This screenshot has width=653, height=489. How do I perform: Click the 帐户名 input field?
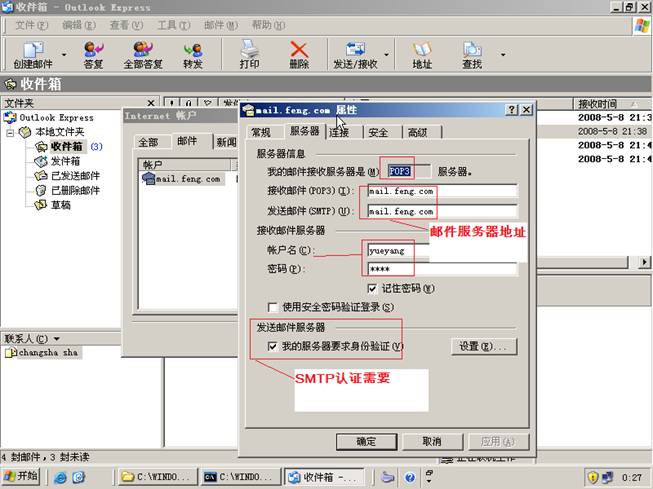[x=441, y=250]
